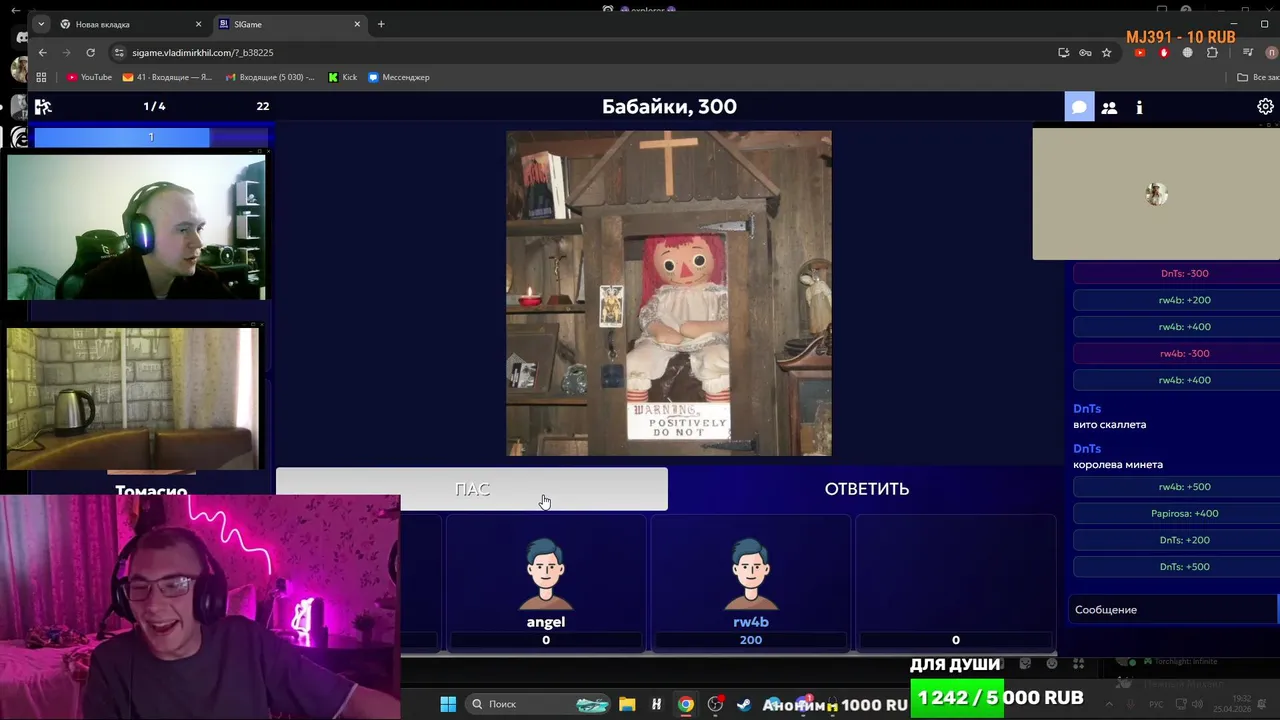Open the apps grid in bookmarks bar
This screenshot has height=720, width=1280.
point(41,77)
